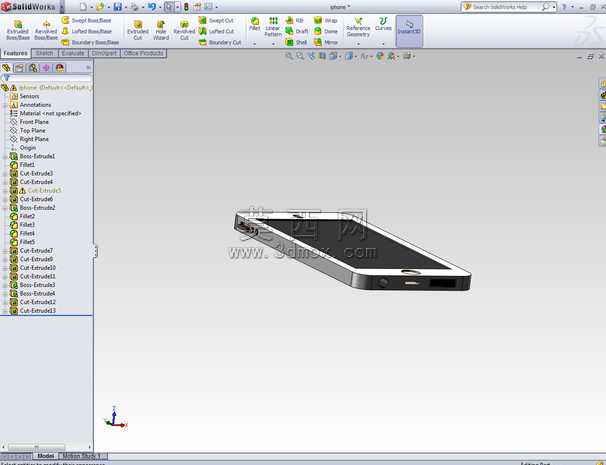Select the Rib tool

tap(294, 20)
